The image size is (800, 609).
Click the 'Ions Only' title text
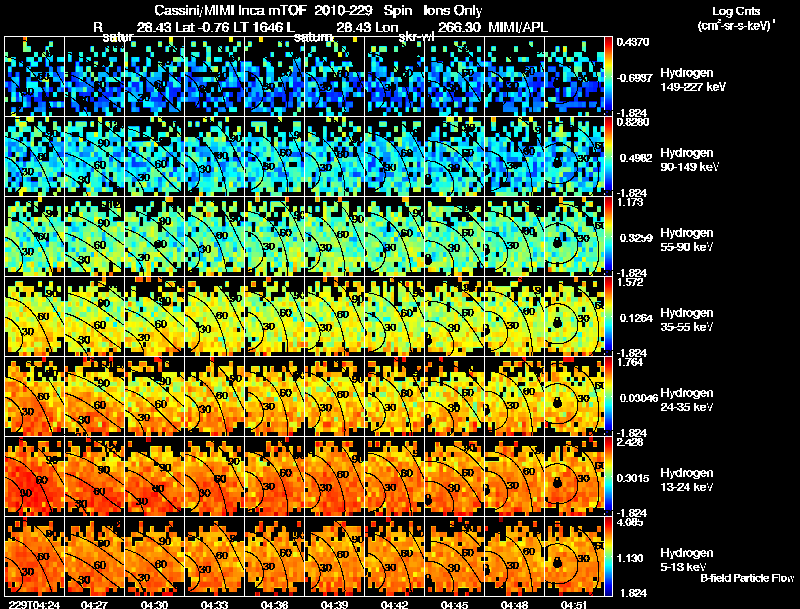point(453,11)
